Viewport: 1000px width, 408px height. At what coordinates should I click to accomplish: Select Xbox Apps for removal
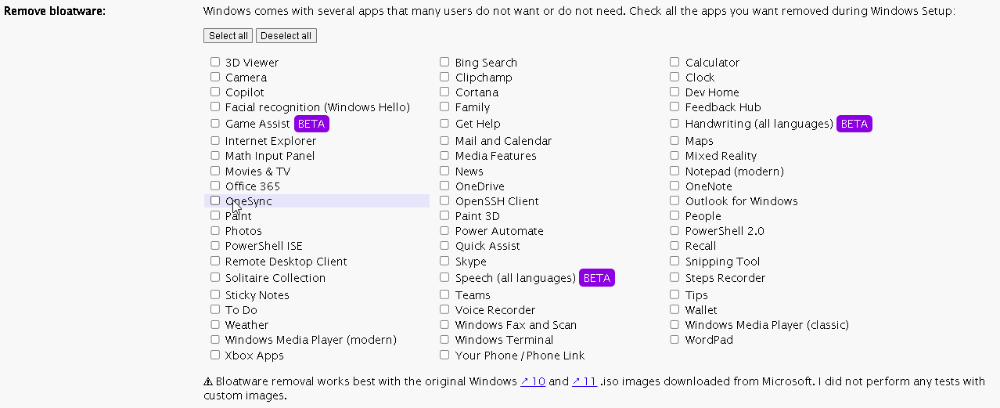pyautogui.click(x=215, y=354)
